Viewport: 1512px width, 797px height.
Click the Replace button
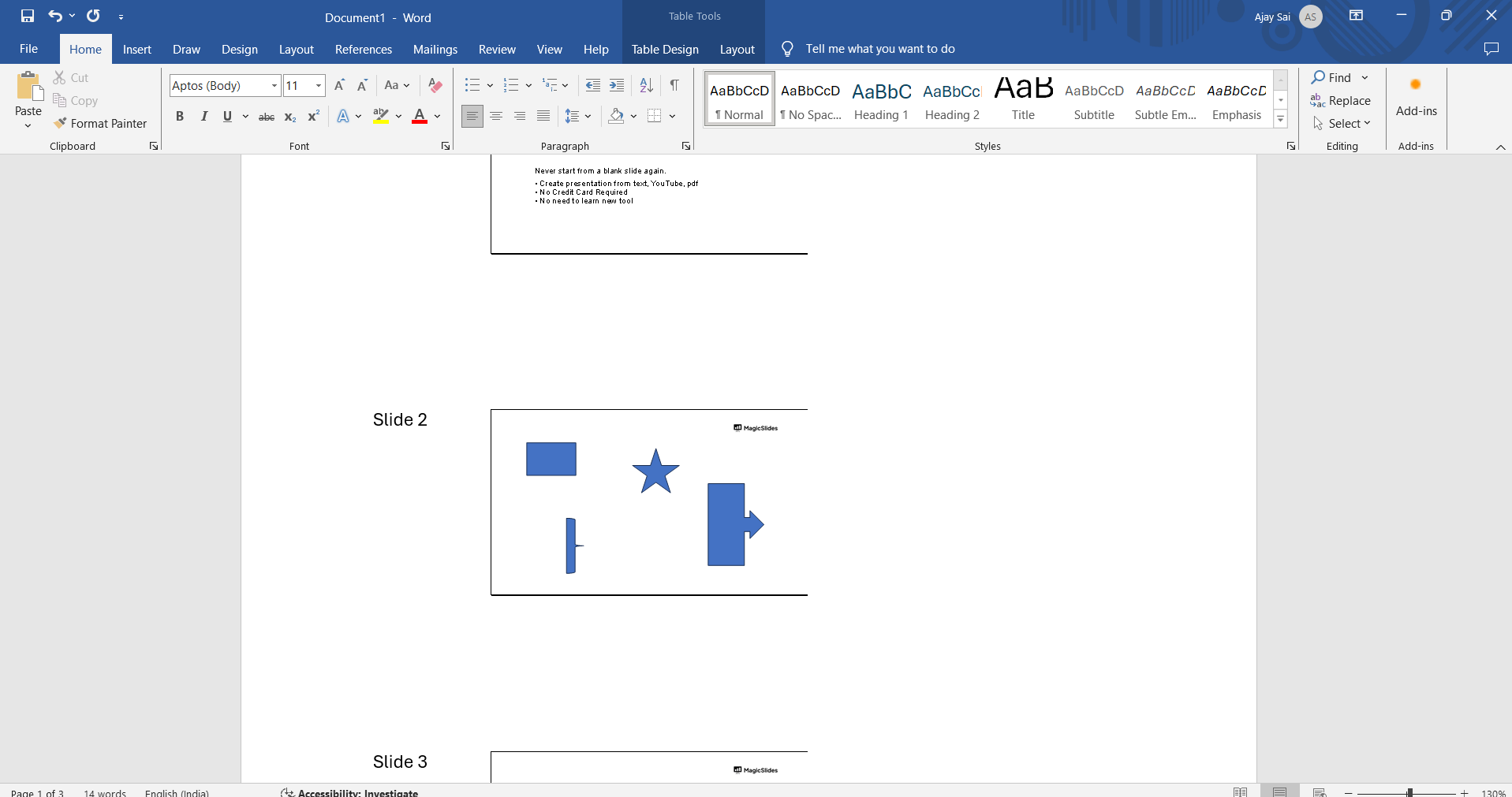coord(1341,101)
